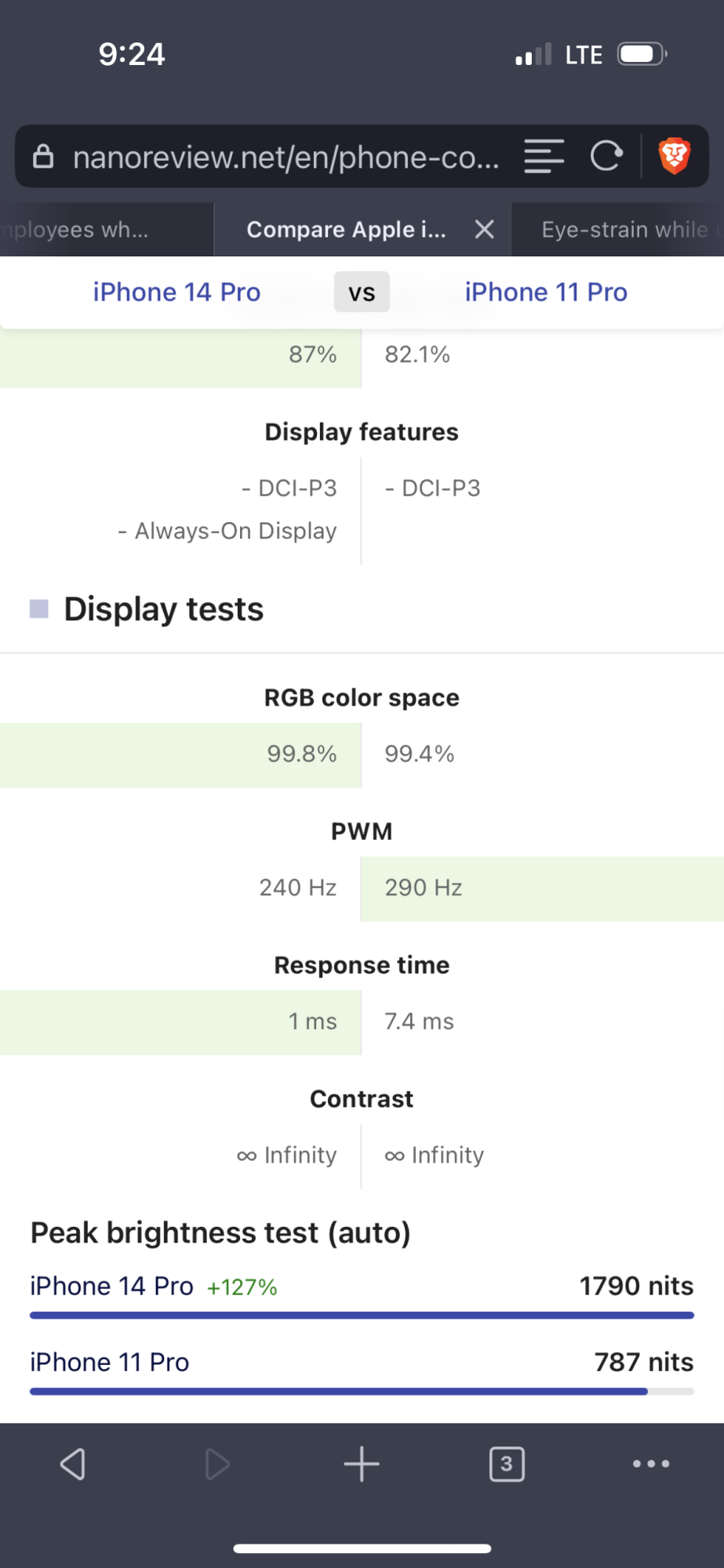724x1568 pixels.
Task: Tap the vs button between phones
Action: pyautogui.click(x=362, y=292)
